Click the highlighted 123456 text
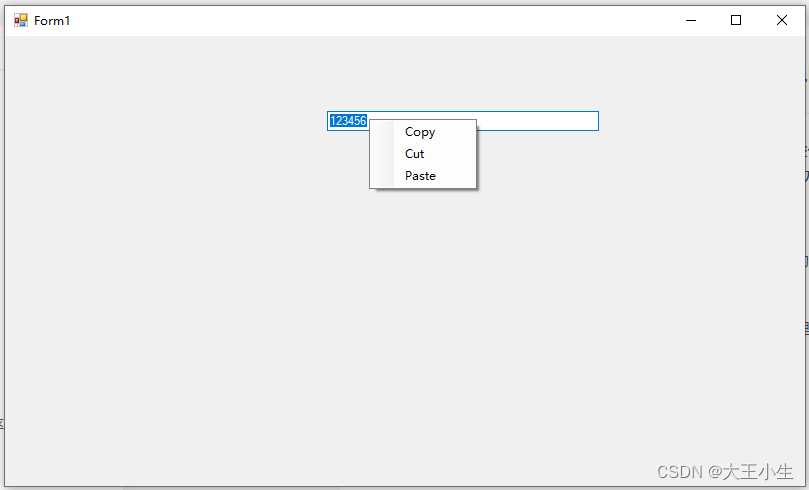This screenshot has height=490, width=809. pyautogui.click(x=348, y=121)
